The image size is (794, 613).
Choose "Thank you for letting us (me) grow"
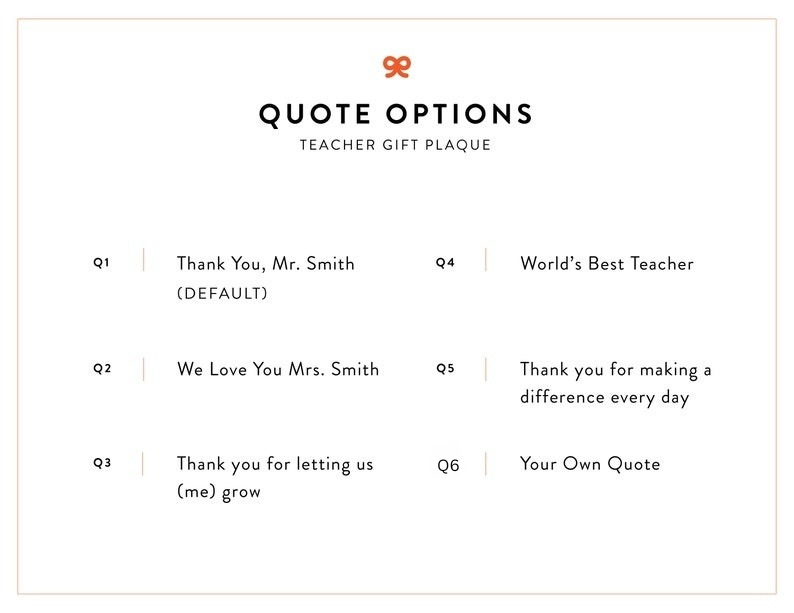274,477
